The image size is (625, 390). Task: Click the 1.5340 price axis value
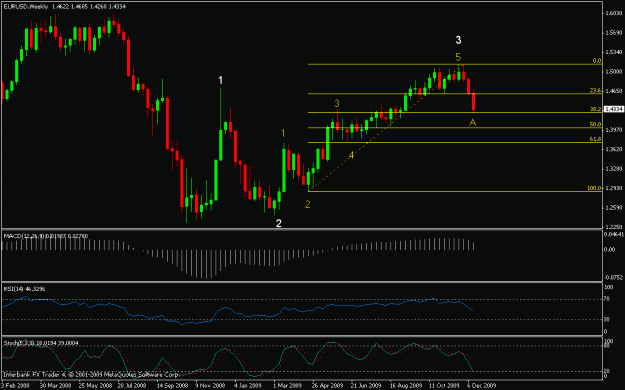[614, 52]
